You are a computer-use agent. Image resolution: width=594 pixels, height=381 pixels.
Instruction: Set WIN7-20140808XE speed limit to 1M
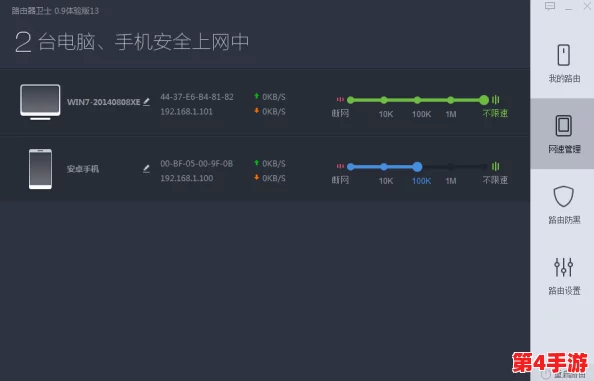450,100
